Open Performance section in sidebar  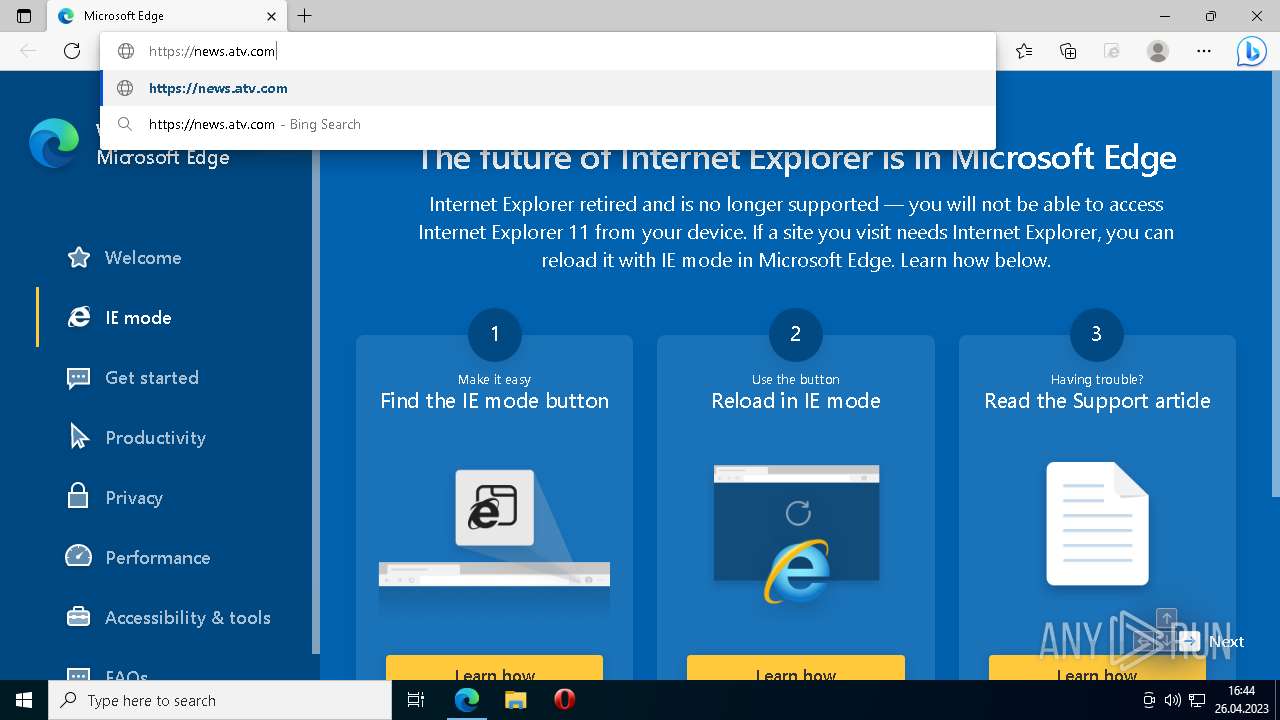click(x=158, y=557)
